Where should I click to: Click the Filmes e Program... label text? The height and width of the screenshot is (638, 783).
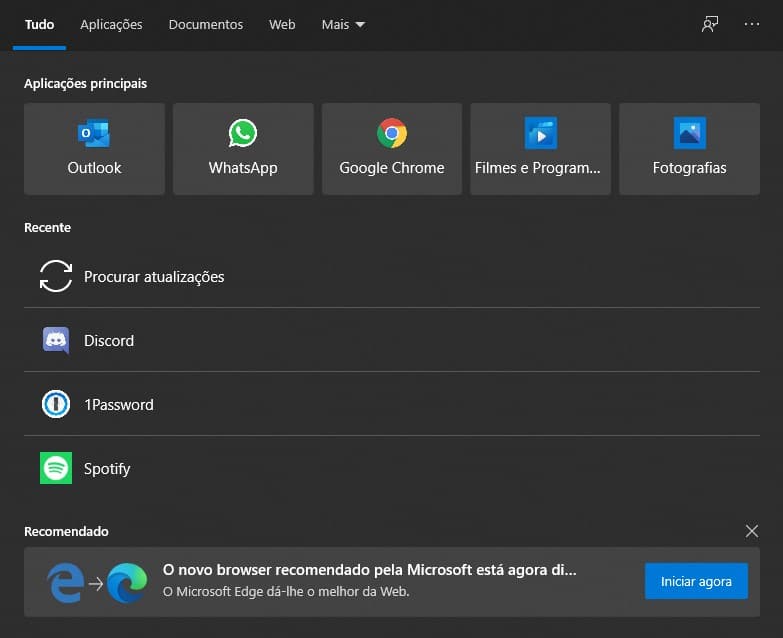(538, 168)
